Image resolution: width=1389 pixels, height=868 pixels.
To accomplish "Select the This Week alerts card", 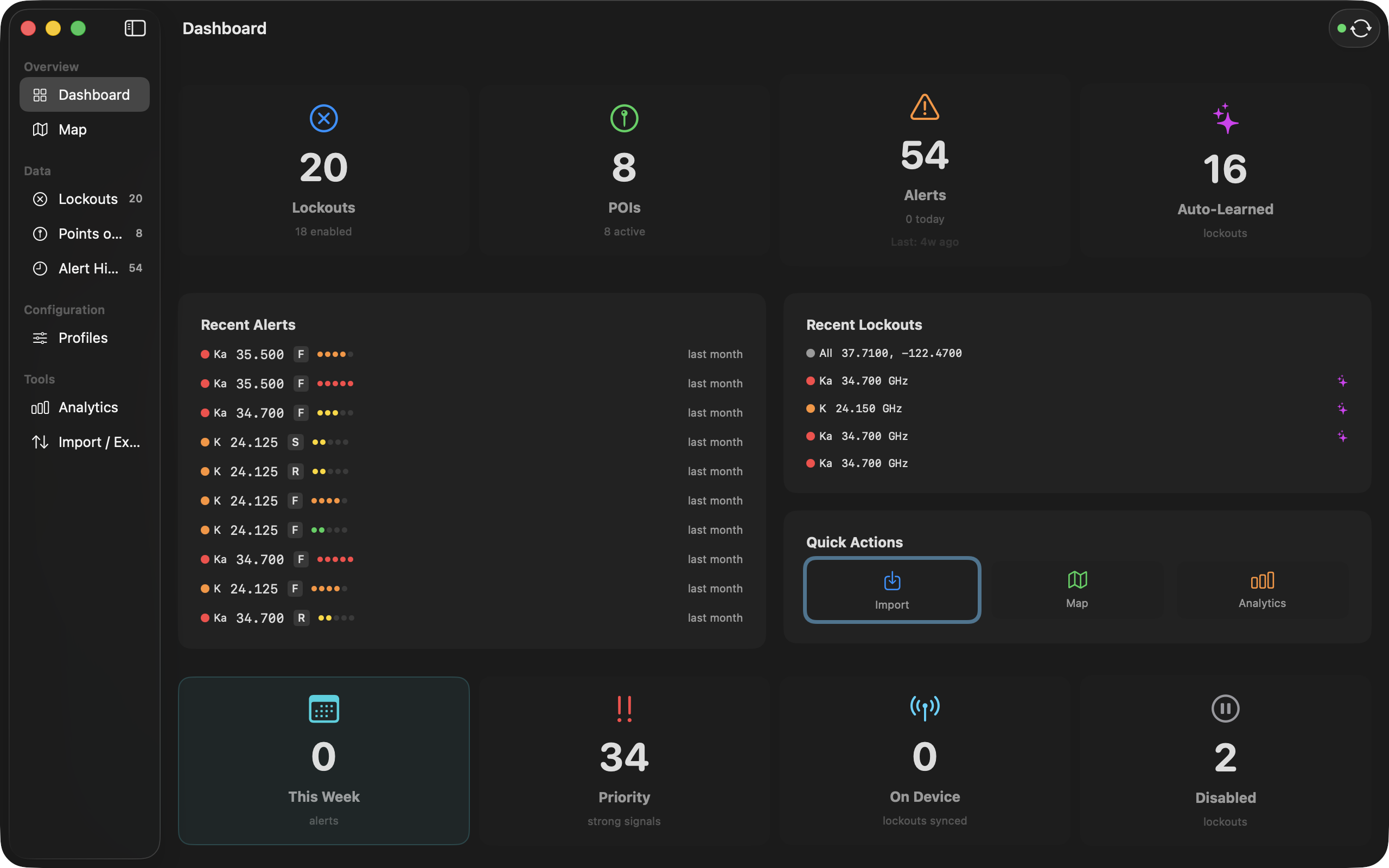I will 324,761.
